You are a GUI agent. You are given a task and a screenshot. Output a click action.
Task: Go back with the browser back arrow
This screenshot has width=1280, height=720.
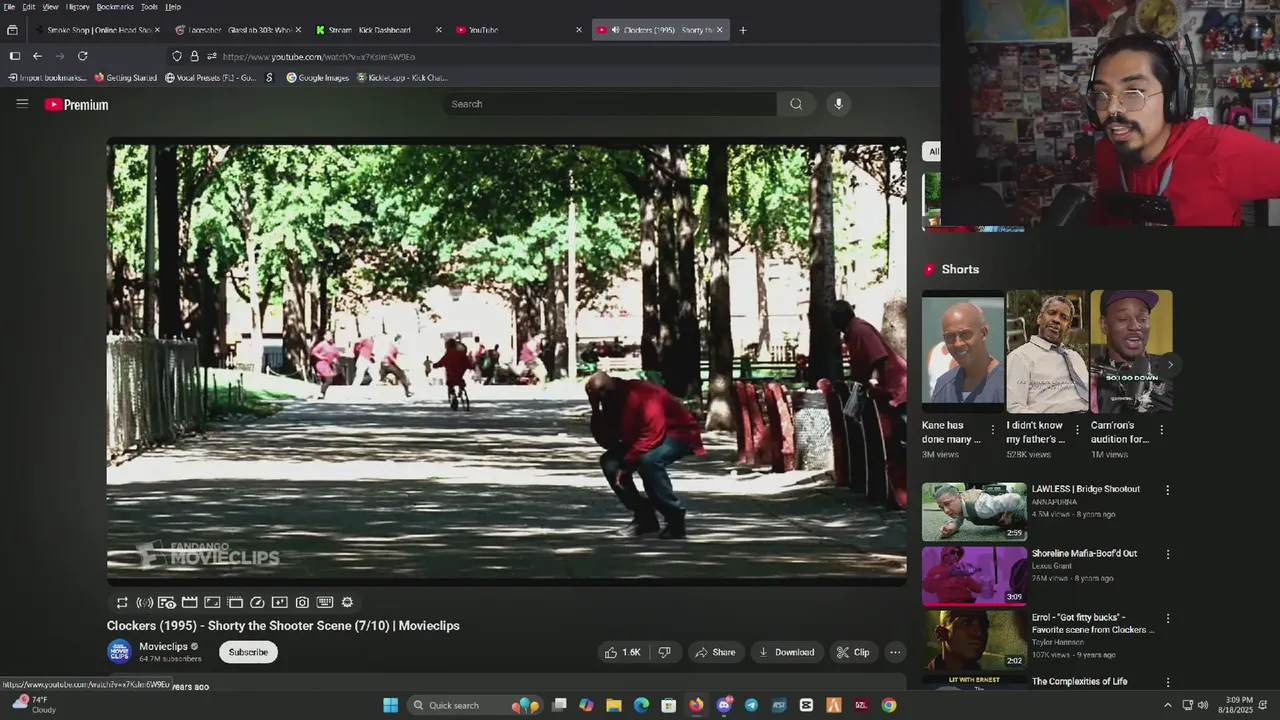click(x=37, y=56)
